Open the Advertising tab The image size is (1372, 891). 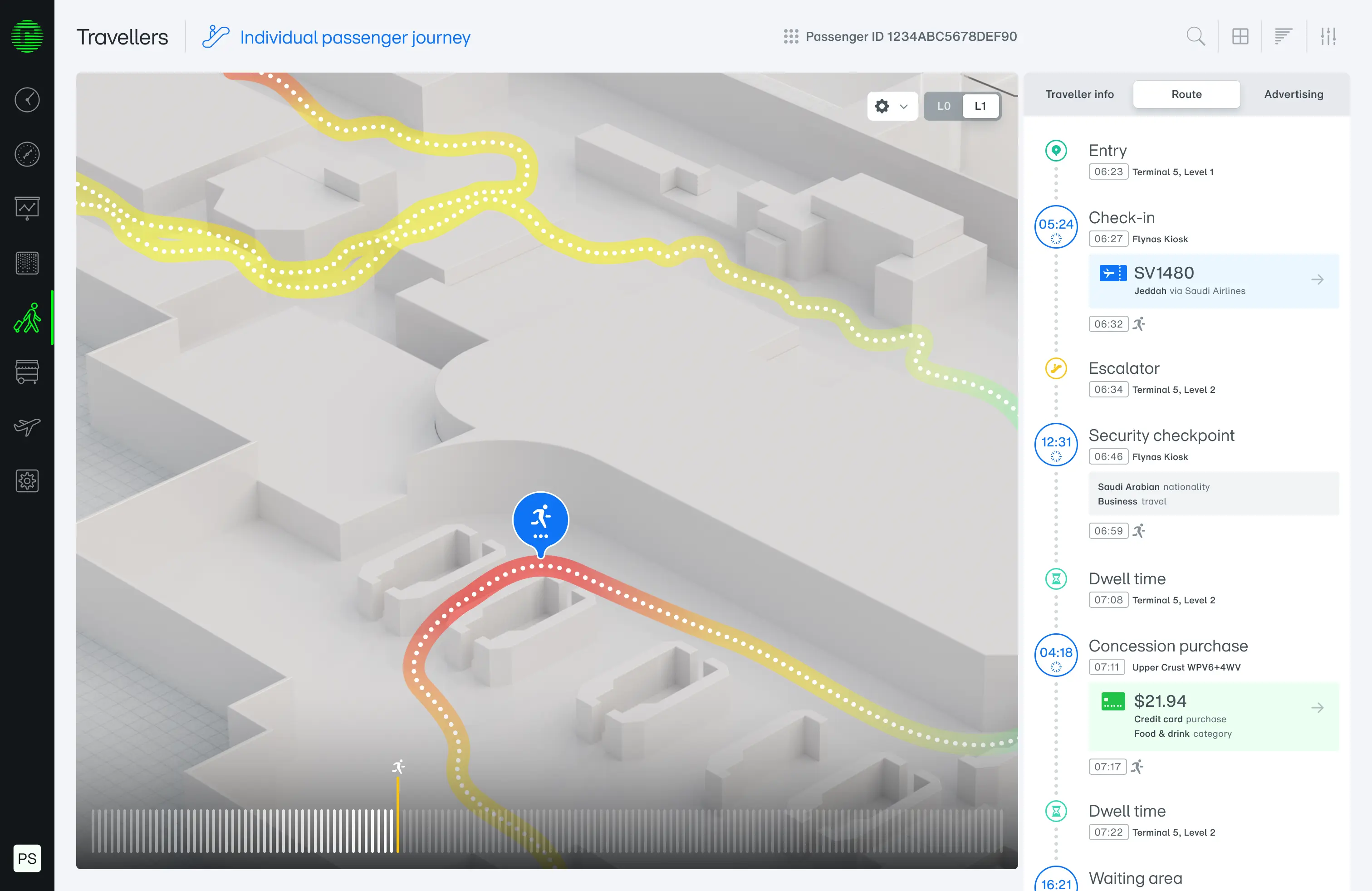coord(1294,94)
